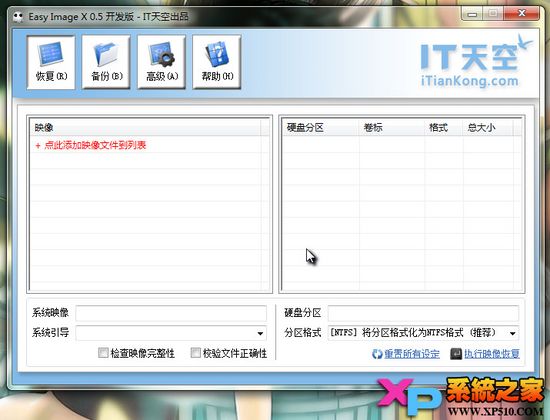Expand the 系统引导 dropdown
This screenshot has height=420, width=550.
click(x=260, y=333)
